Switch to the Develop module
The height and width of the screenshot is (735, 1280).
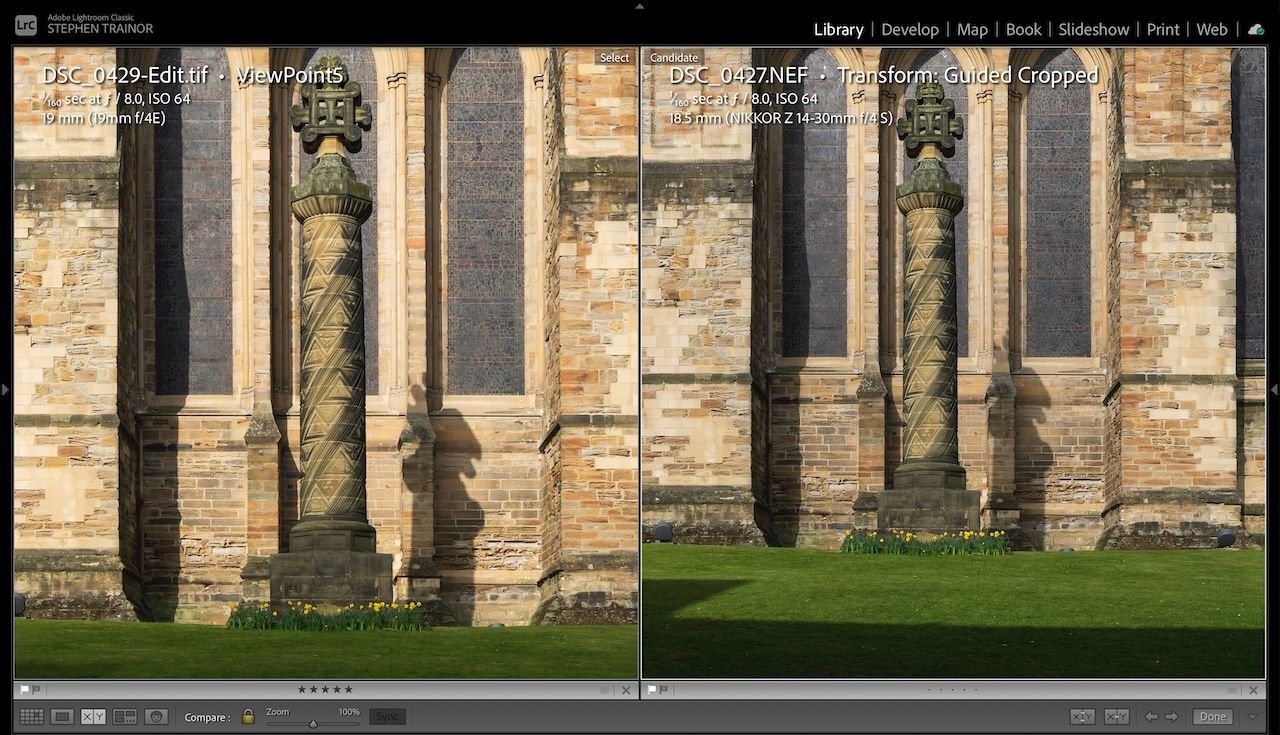click(910, 29)
